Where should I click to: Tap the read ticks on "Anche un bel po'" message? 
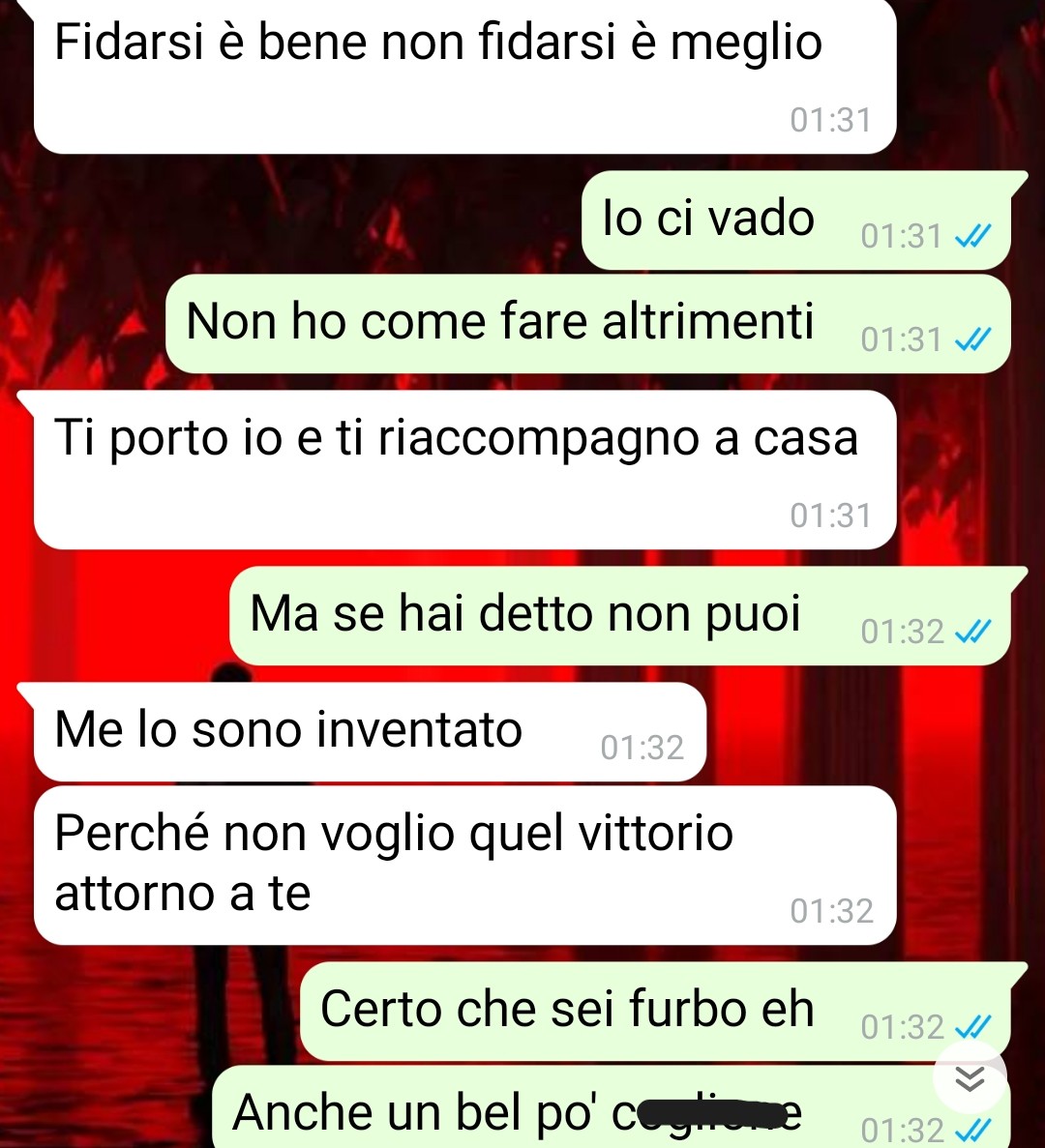[973, 1130]
